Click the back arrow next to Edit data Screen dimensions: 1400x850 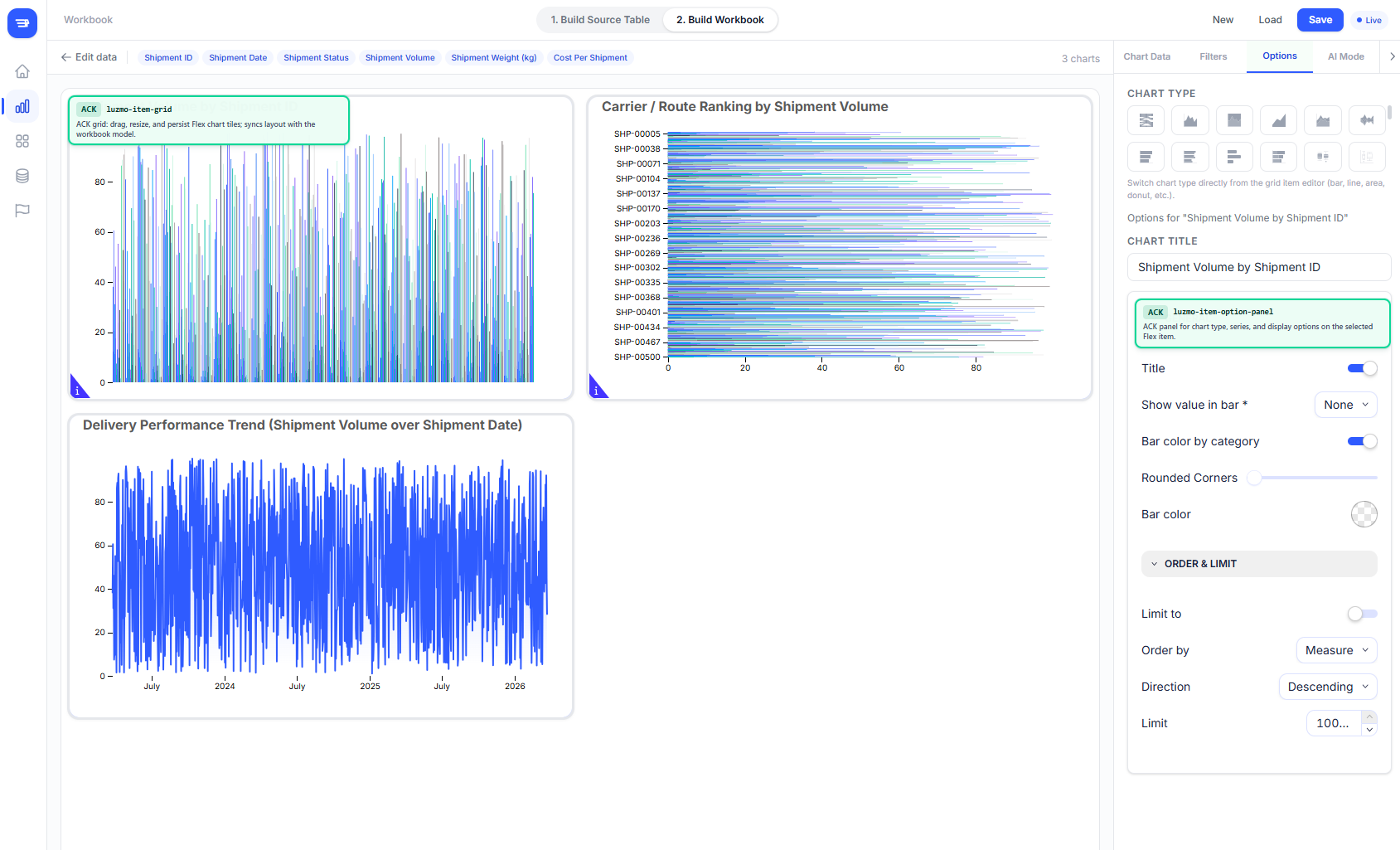pos(66,57)
